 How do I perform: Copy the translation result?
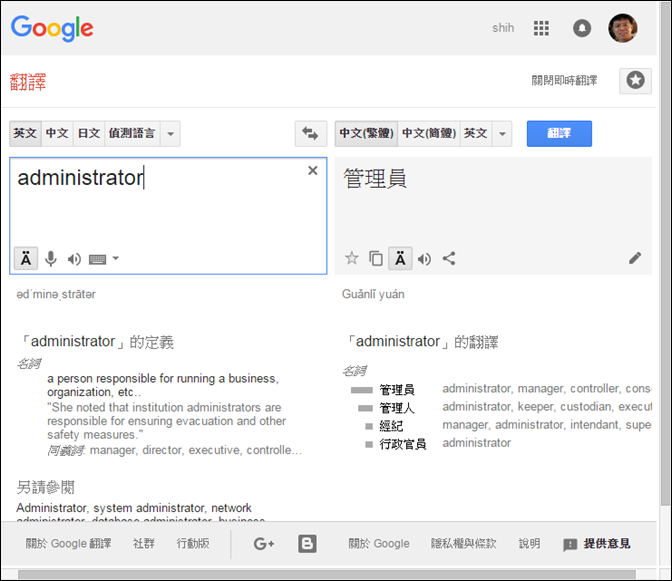376,258
